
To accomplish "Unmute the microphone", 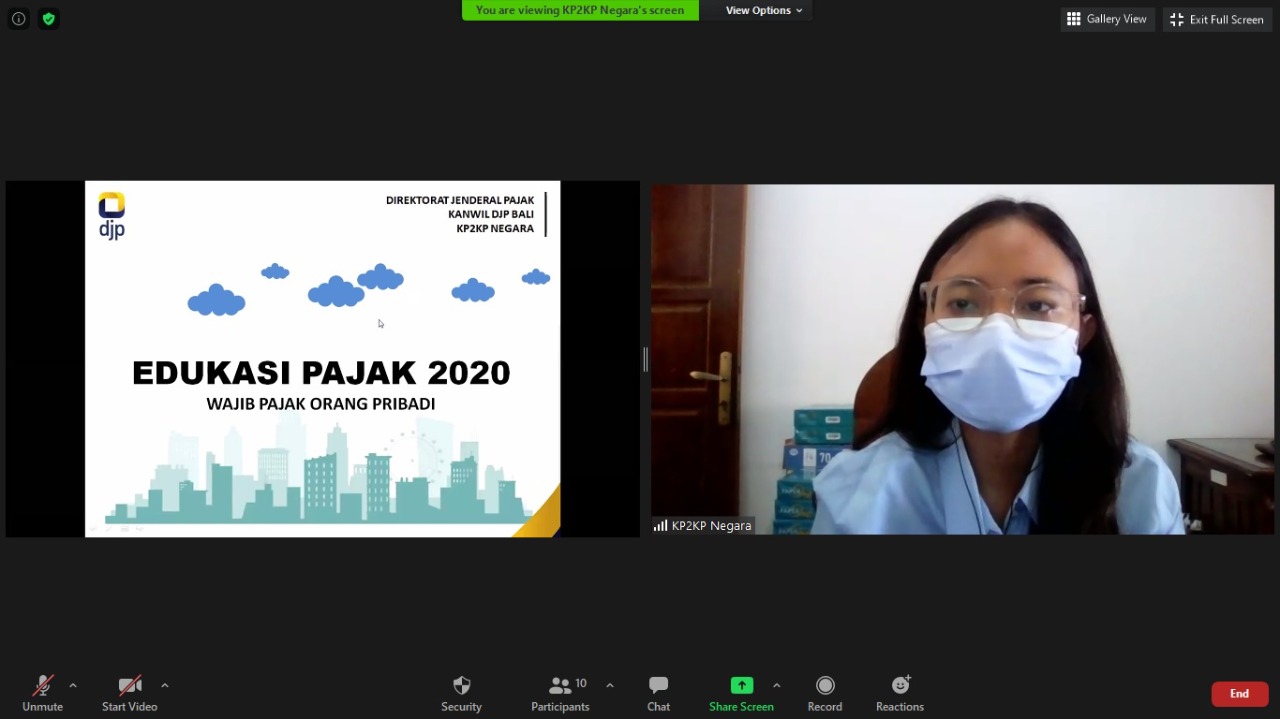I will (x=42, y=692).
